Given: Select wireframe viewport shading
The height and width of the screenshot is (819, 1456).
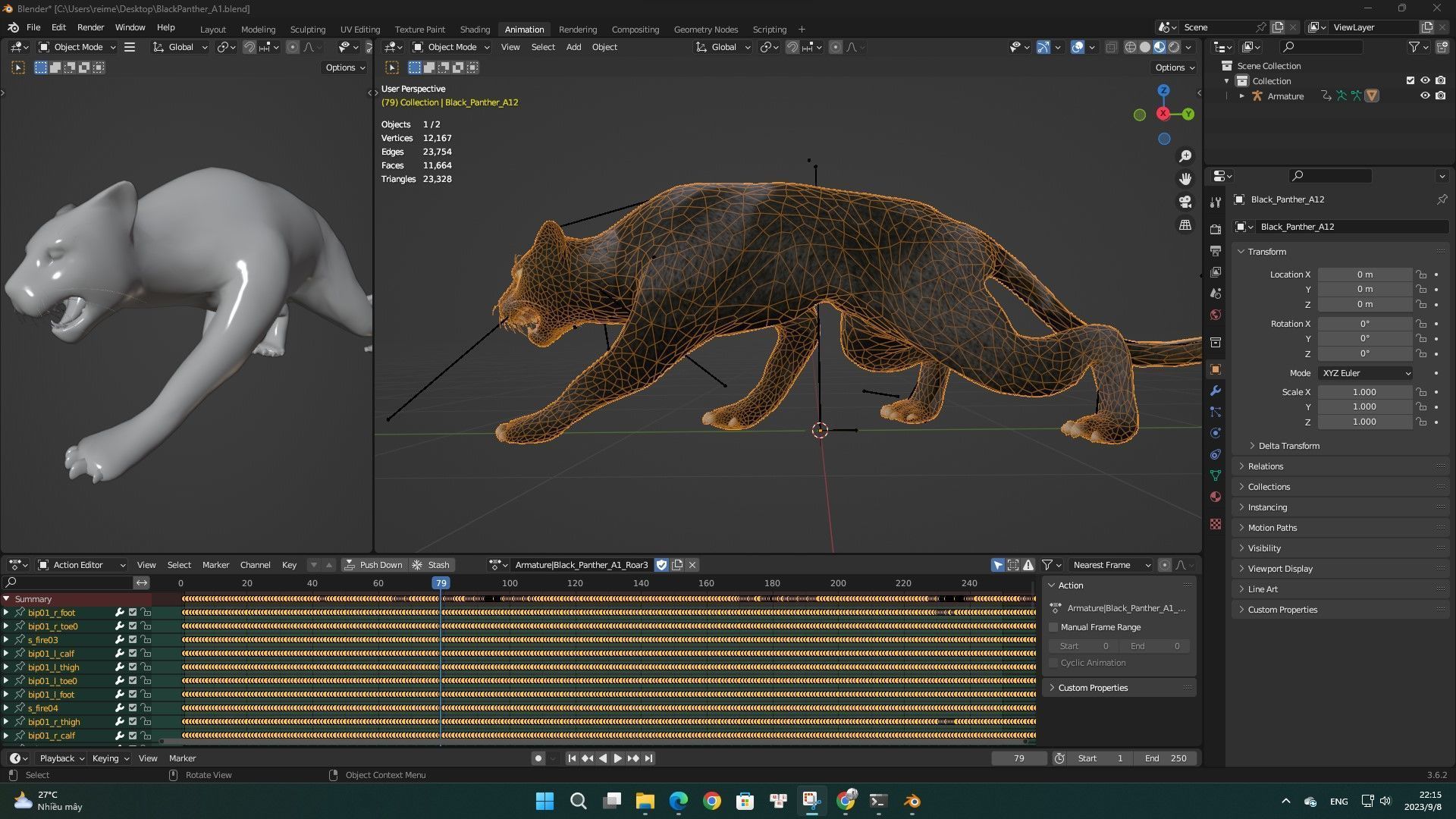Looking at the screenshot, I should coord(1130,47).
